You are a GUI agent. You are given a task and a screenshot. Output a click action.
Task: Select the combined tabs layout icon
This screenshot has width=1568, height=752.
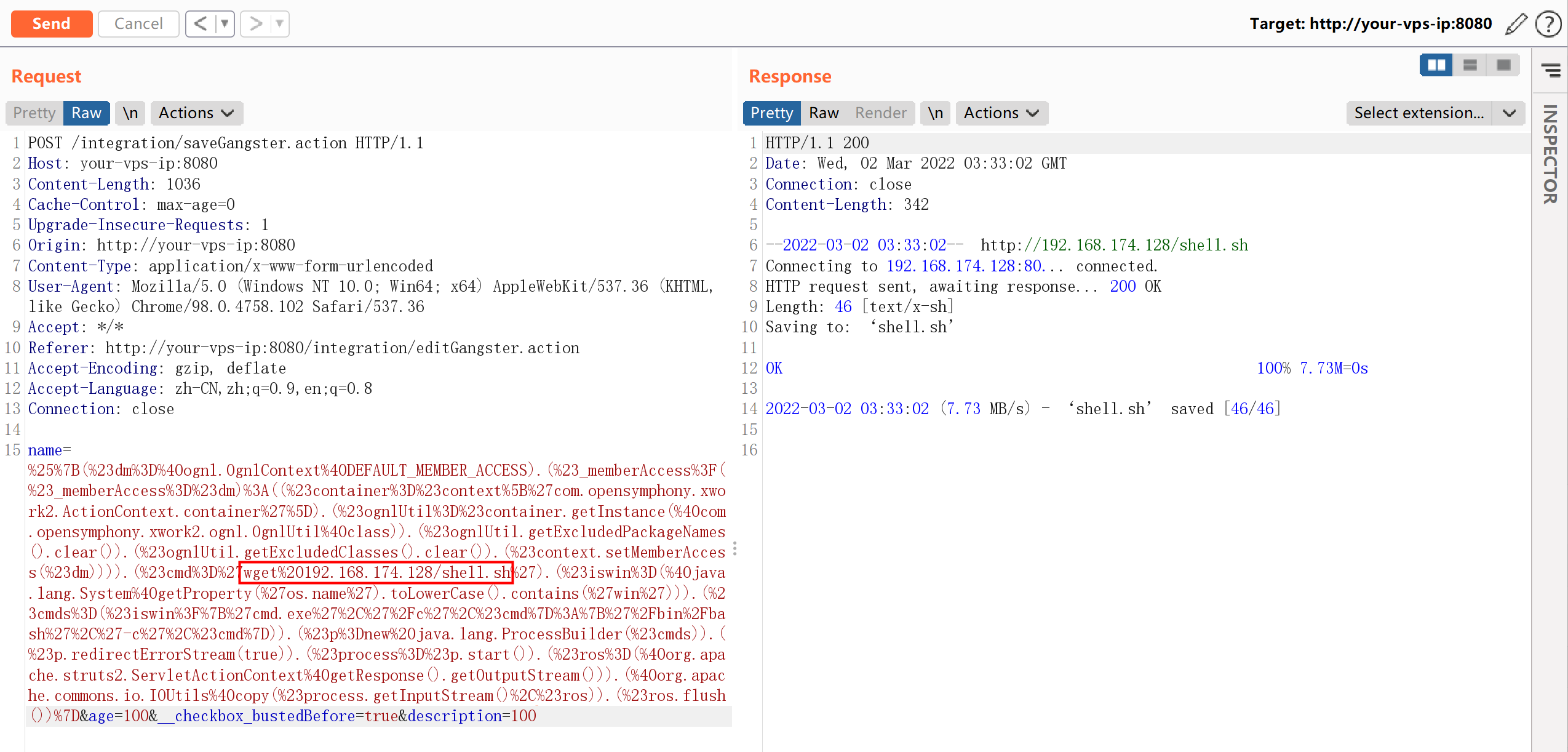click(1503, 65)
